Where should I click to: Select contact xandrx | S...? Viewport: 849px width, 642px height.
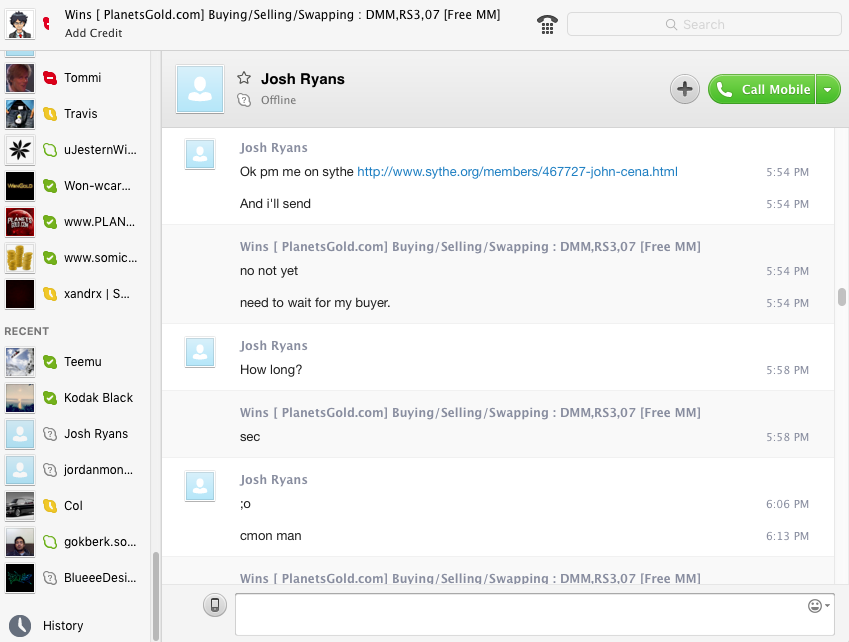coord(75,294)
